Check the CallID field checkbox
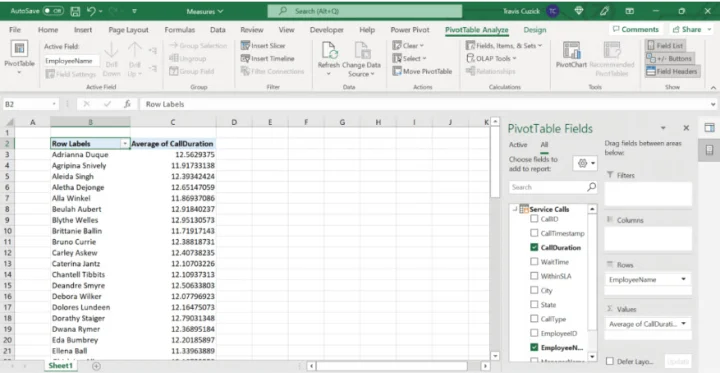The height and width of the screenshot is (373, 720). [x=534, y=219]
